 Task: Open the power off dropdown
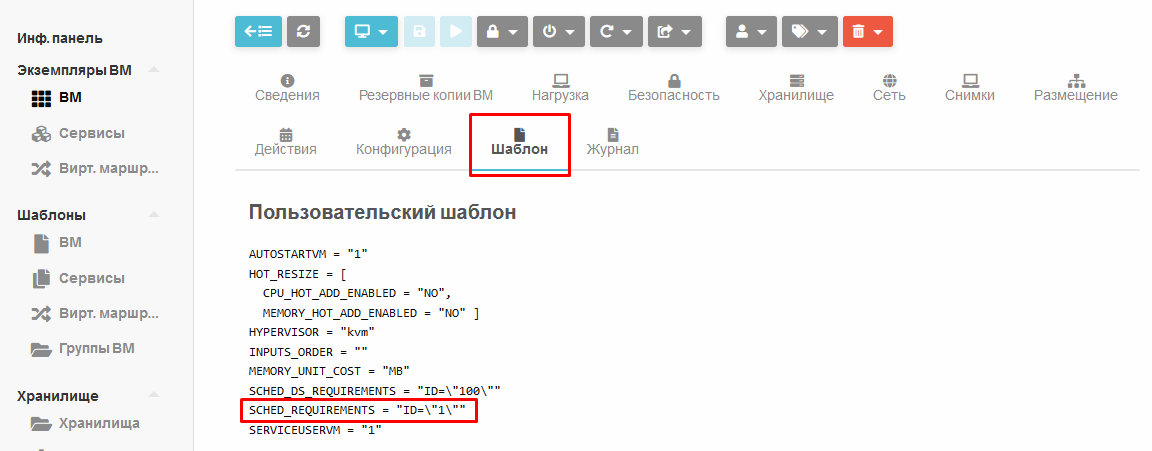click(x=558, y=32)
